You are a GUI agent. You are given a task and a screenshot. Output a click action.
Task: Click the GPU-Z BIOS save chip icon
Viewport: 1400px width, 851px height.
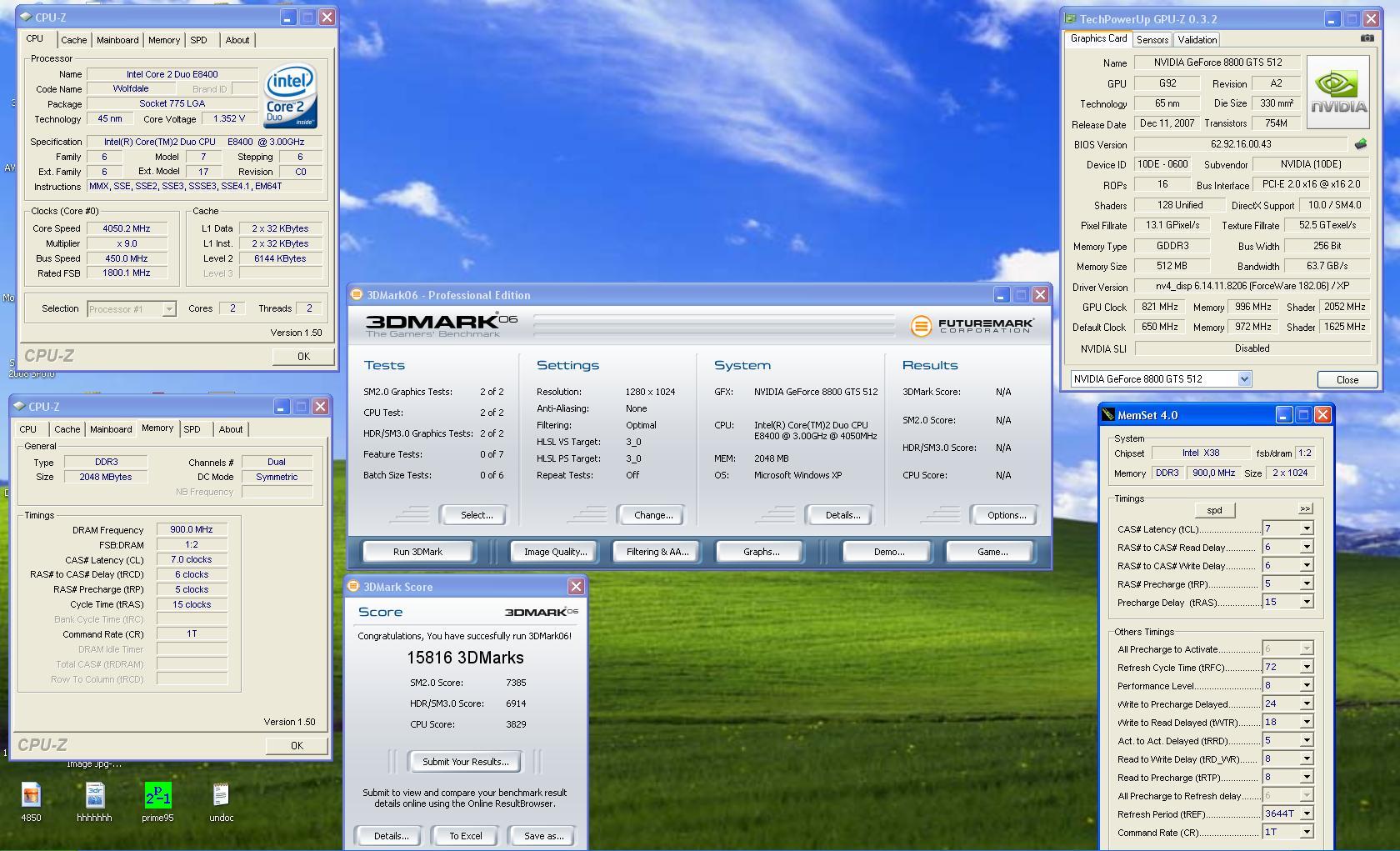pos(1361,144)
